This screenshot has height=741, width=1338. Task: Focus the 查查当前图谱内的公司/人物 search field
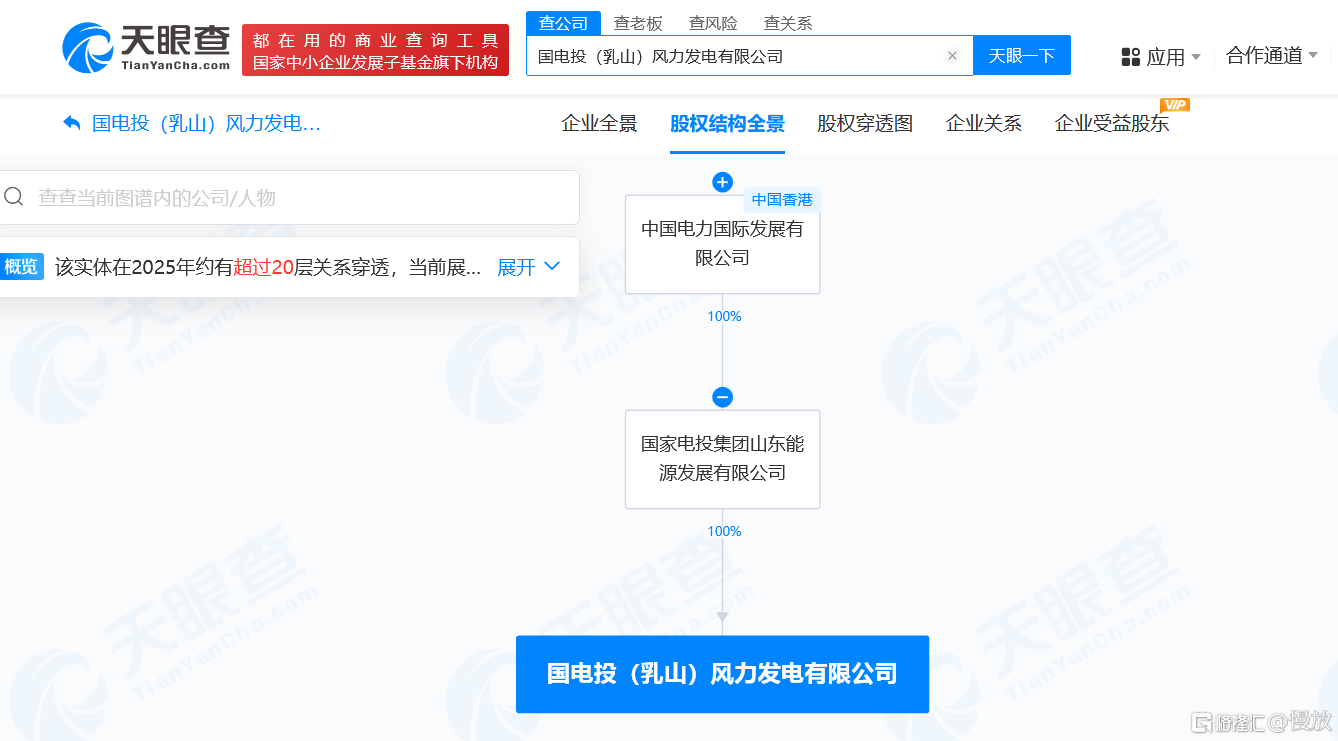[290, 198]
